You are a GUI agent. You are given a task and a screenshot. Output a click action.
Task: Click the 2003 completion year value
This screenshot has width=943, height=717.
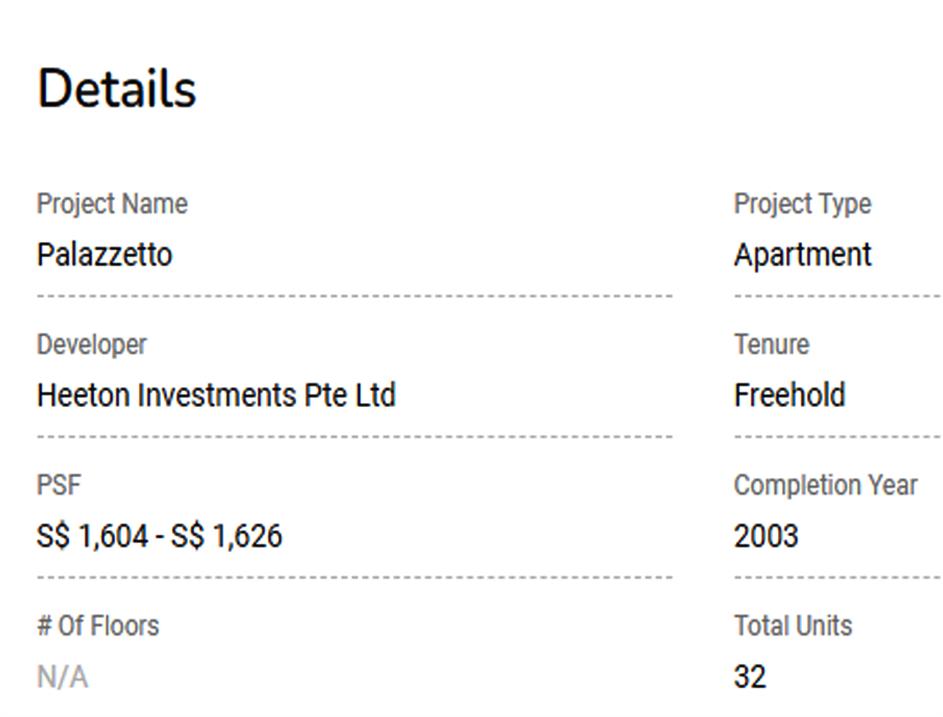click(766, 537)
